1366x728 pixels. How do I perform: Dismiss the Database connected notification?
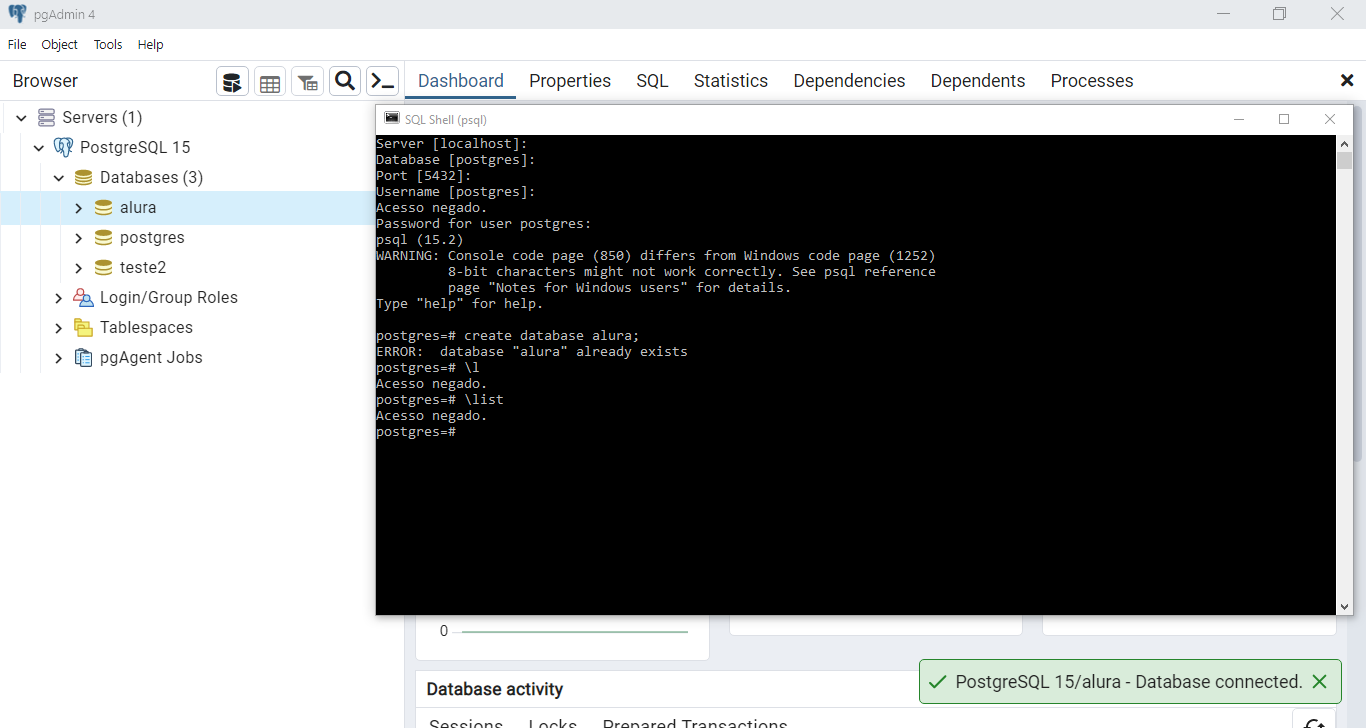[1319, 682]
